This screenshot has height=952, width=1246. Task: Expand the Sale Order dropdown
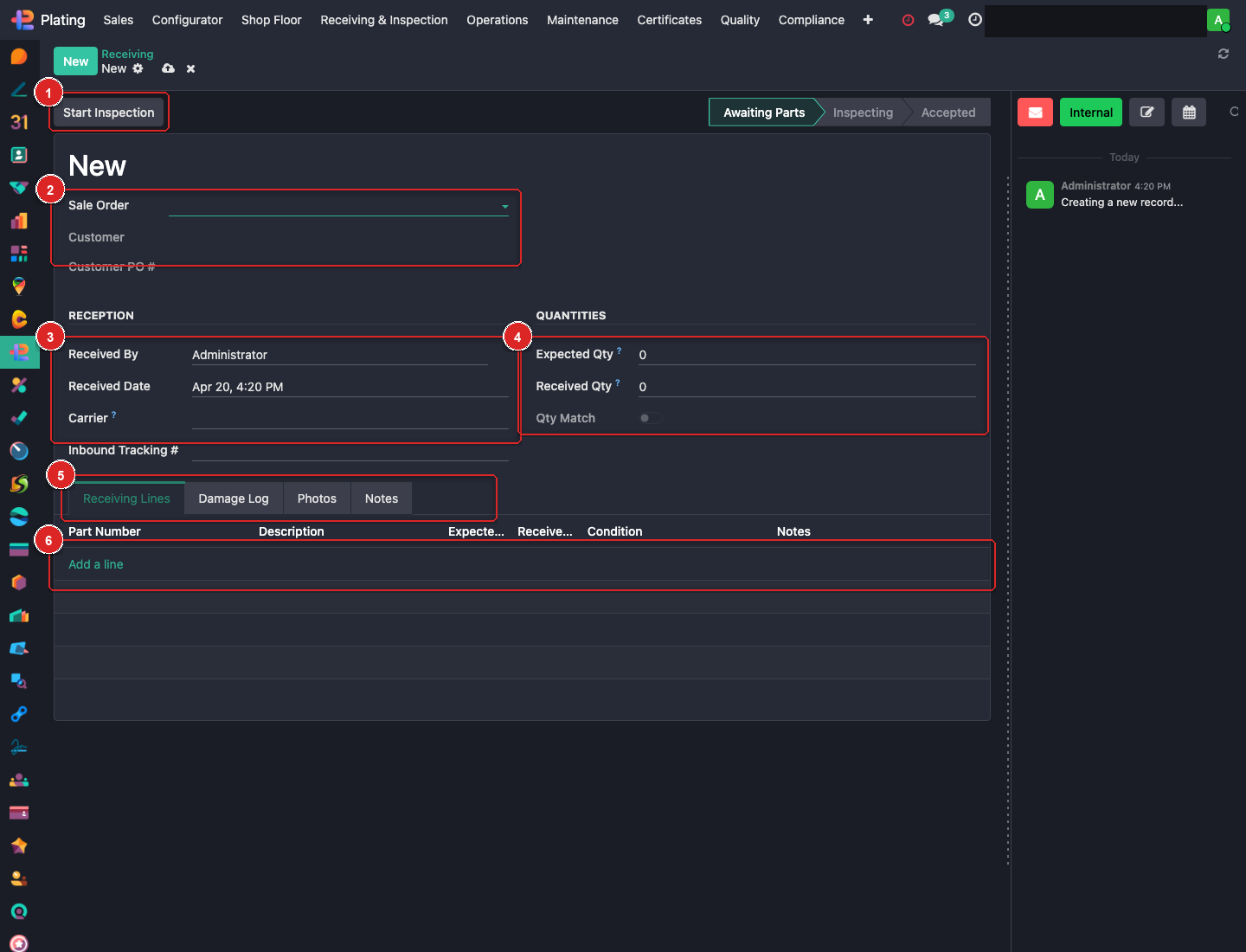pos(504,206)
